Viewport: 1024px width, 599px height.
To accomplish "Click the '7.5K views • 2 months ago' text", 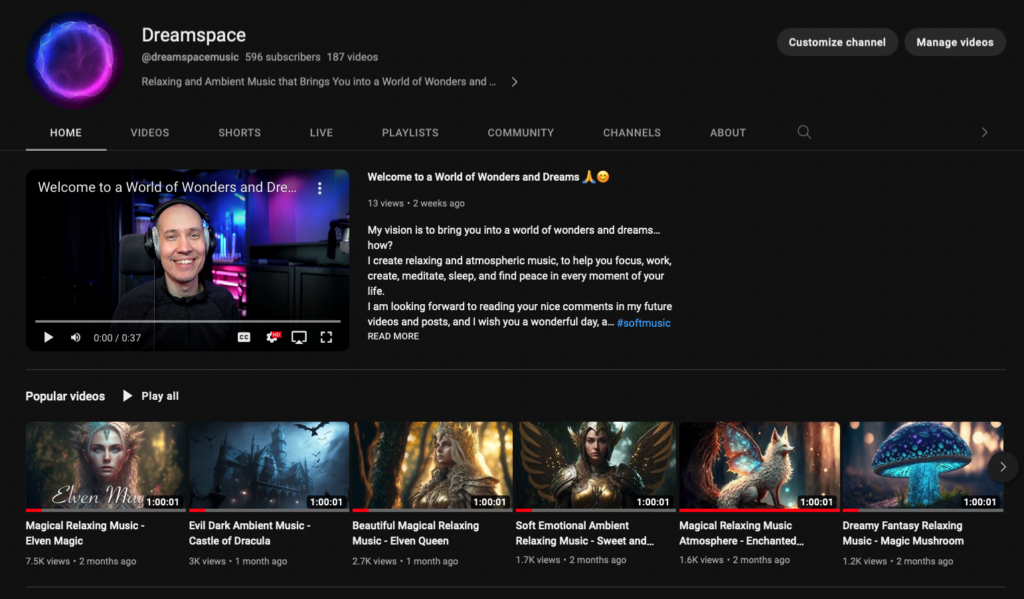I will coord(81,561).
